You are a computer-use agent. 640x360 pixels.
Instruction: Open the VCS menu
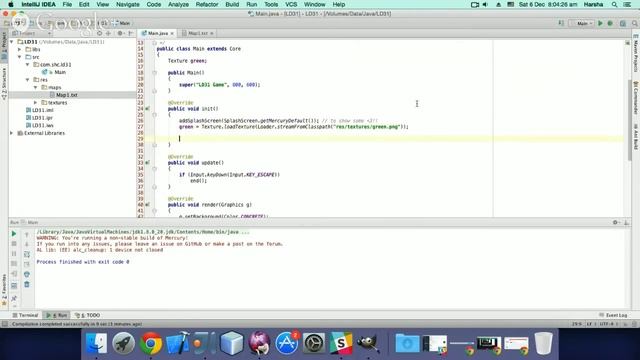(291, 4)
